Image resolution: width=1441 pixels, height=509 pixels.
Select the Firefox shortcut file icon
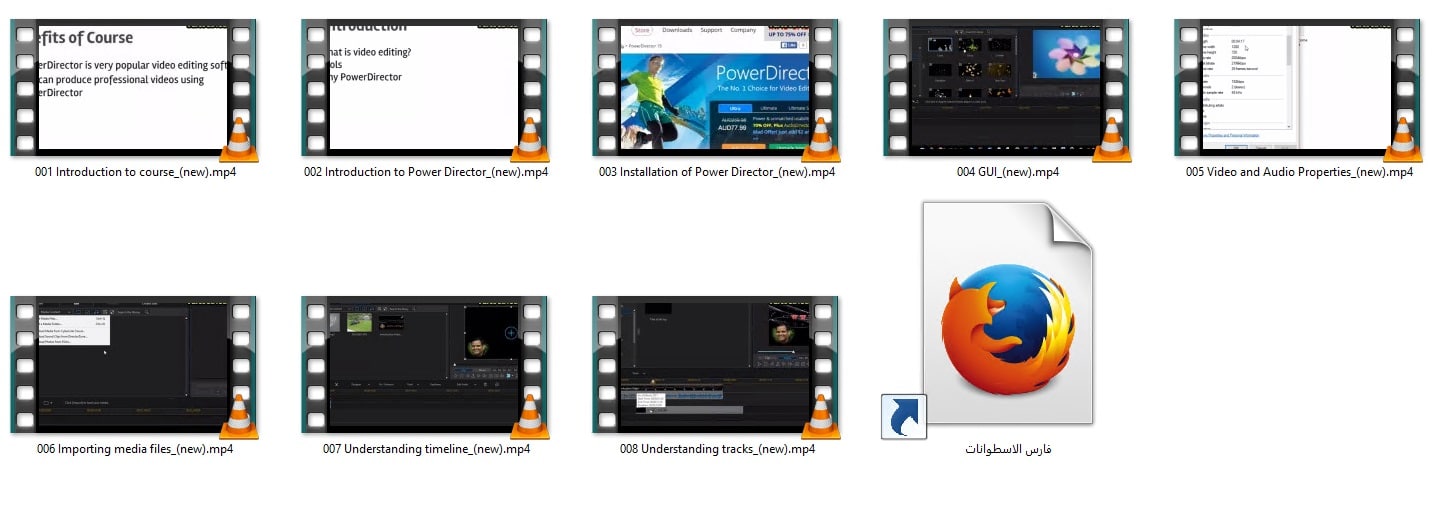1007,313
